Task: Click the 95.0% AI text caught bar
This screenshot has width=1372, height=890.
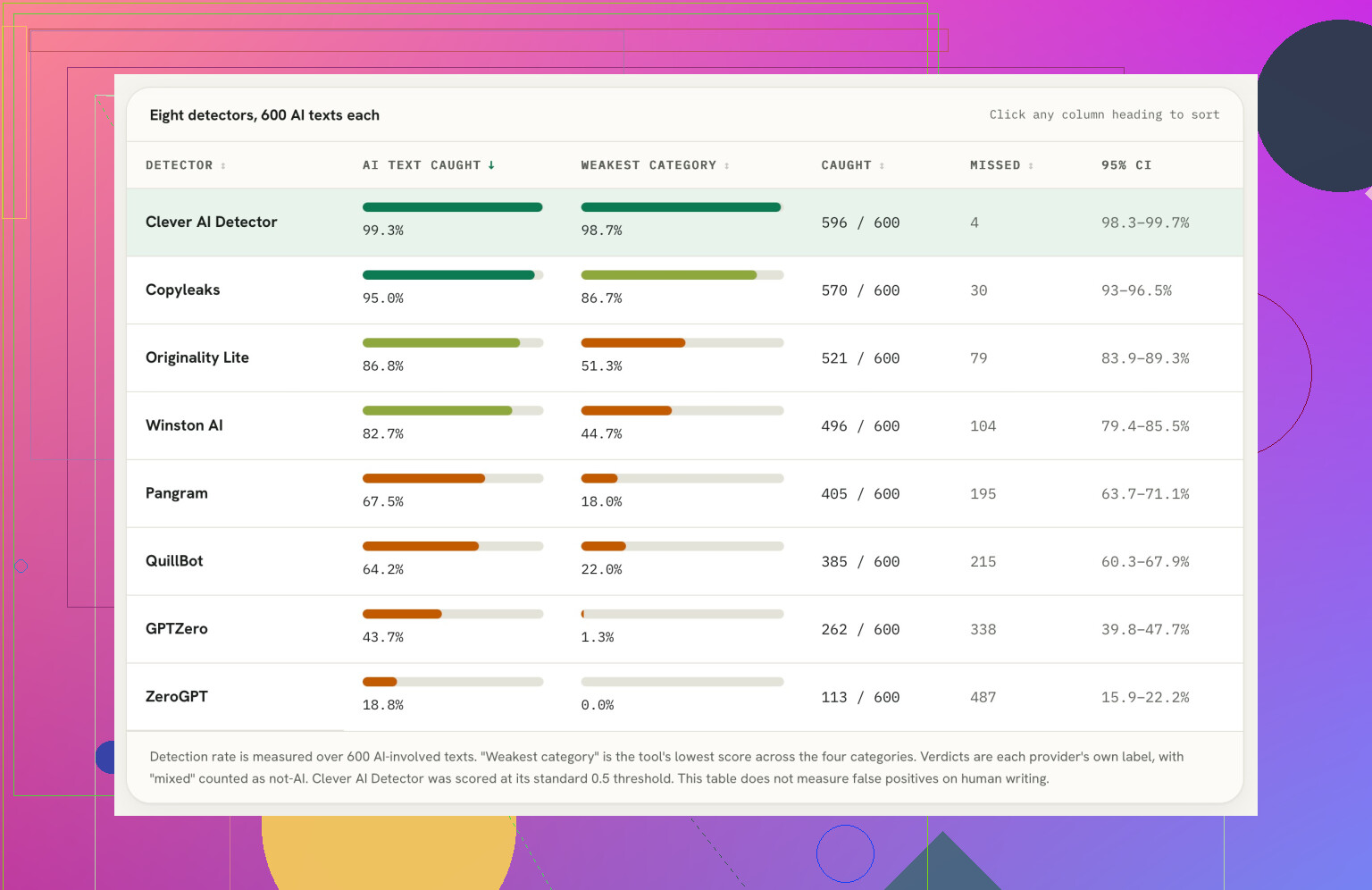Action: tap(453, 275)
